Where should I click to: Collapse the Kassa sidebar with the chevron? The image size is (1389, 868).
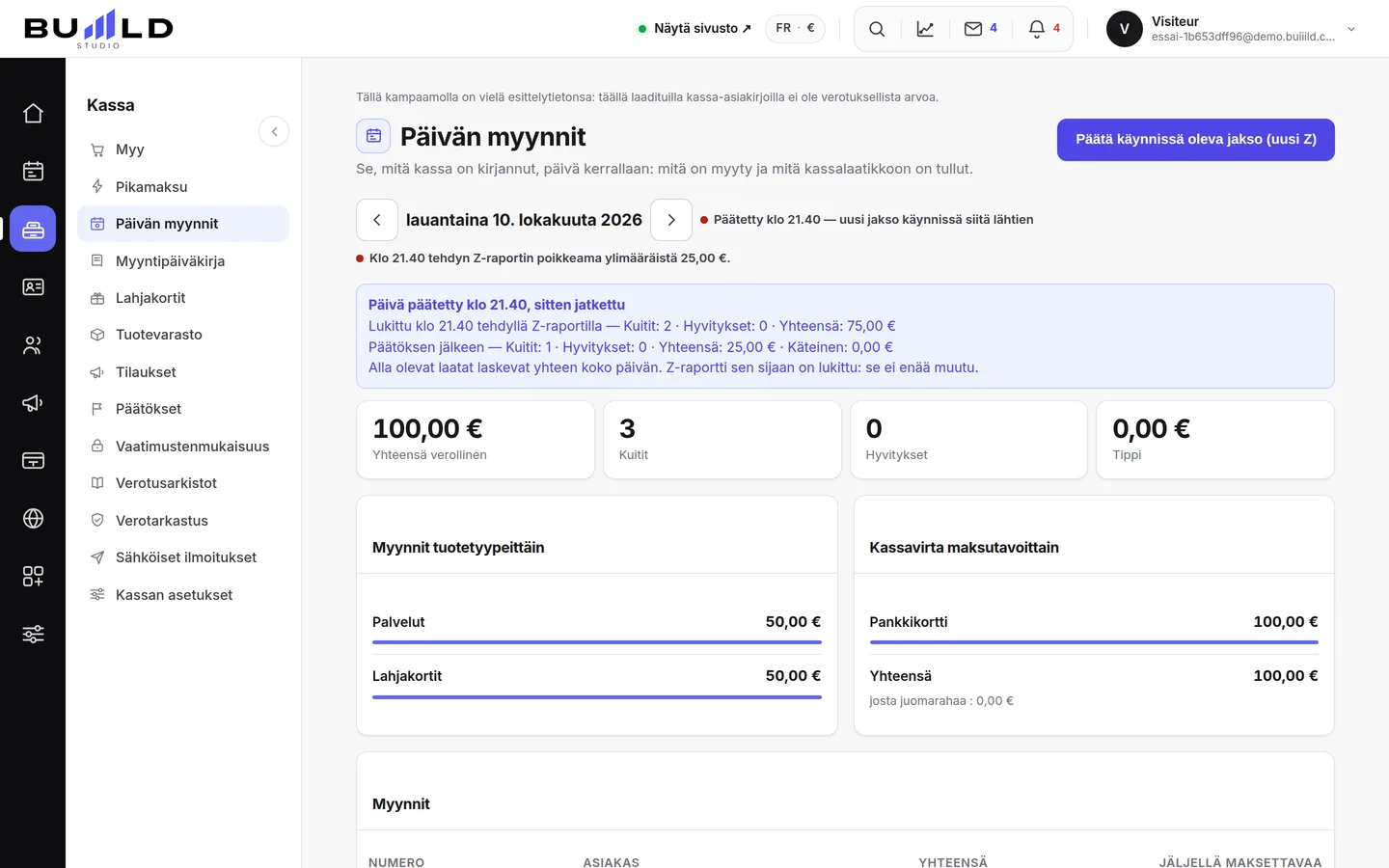coord(274,131)
